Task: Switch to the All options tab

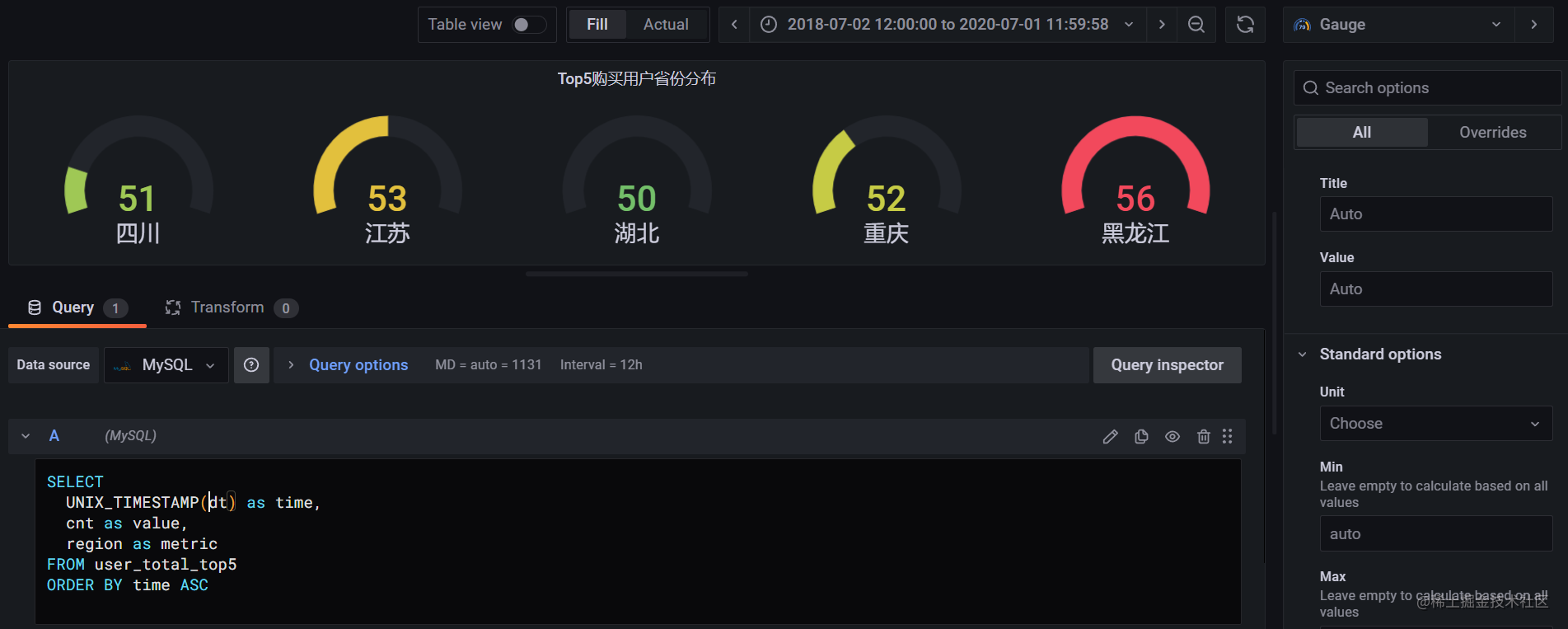Action: [1362, 132]
